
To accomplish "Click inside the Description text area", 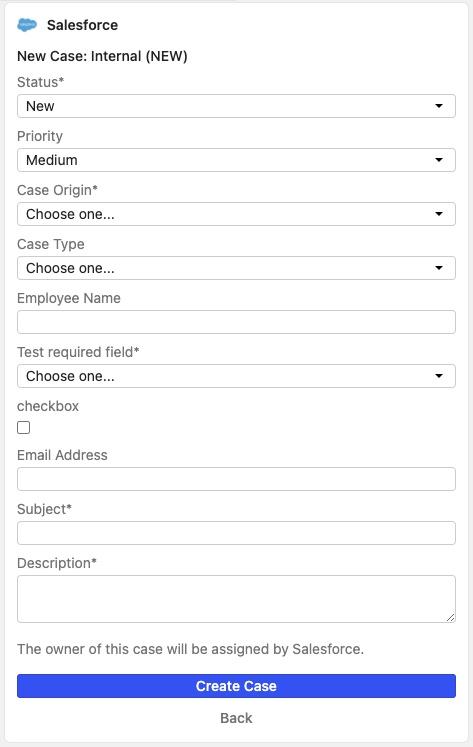I will click(x=236, y=599).
